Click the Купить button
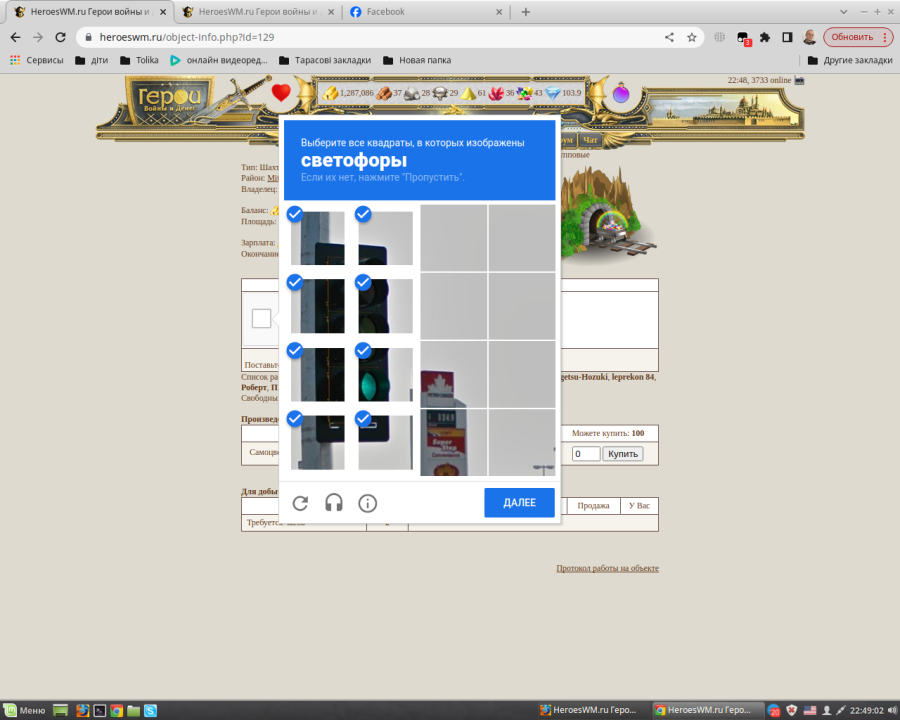This screenshot has height=720, width=900. [x=623, y=454]
